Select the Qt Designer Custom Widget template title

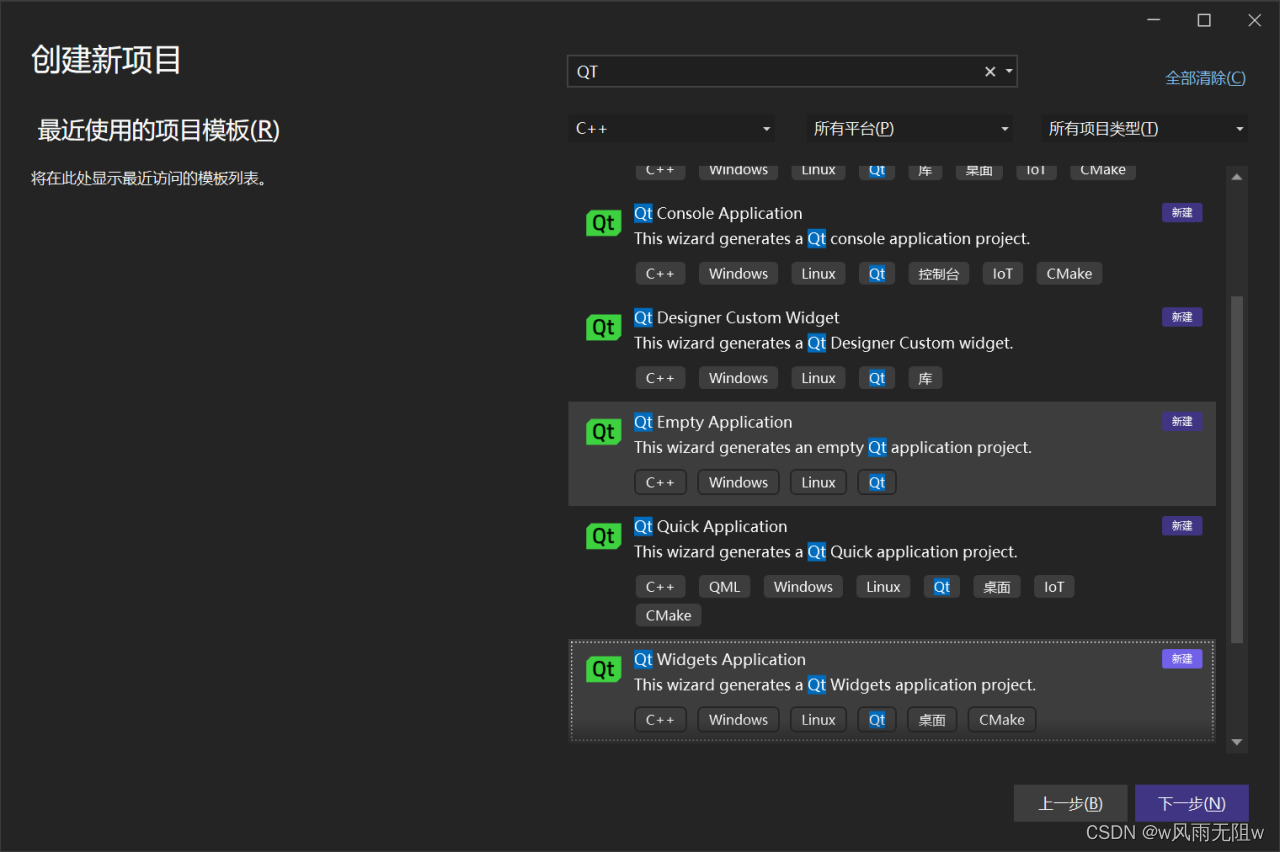(737, 318)
